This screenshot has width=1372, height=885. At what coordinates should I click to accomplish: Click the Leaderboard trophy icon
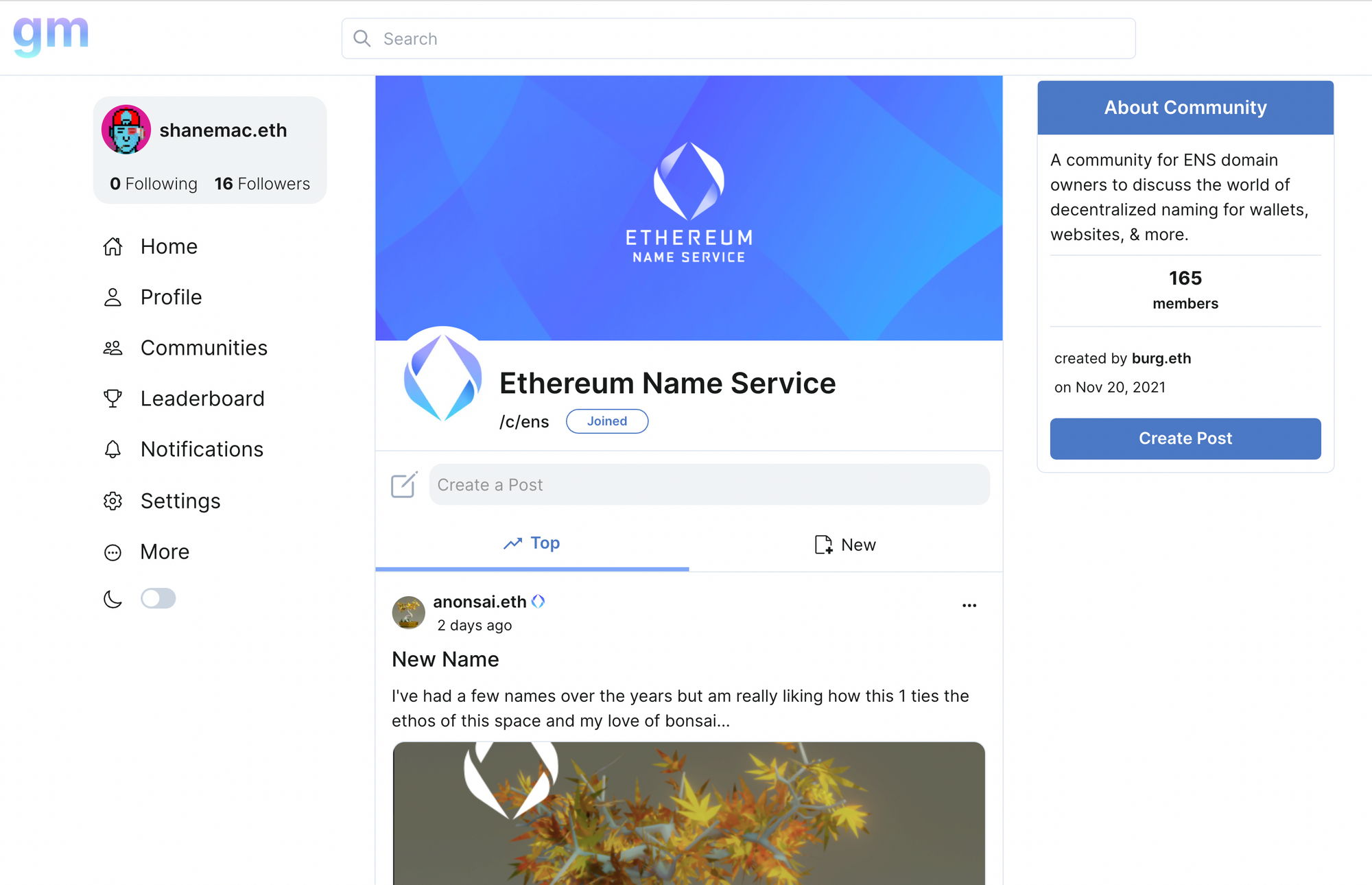[112, 398]
